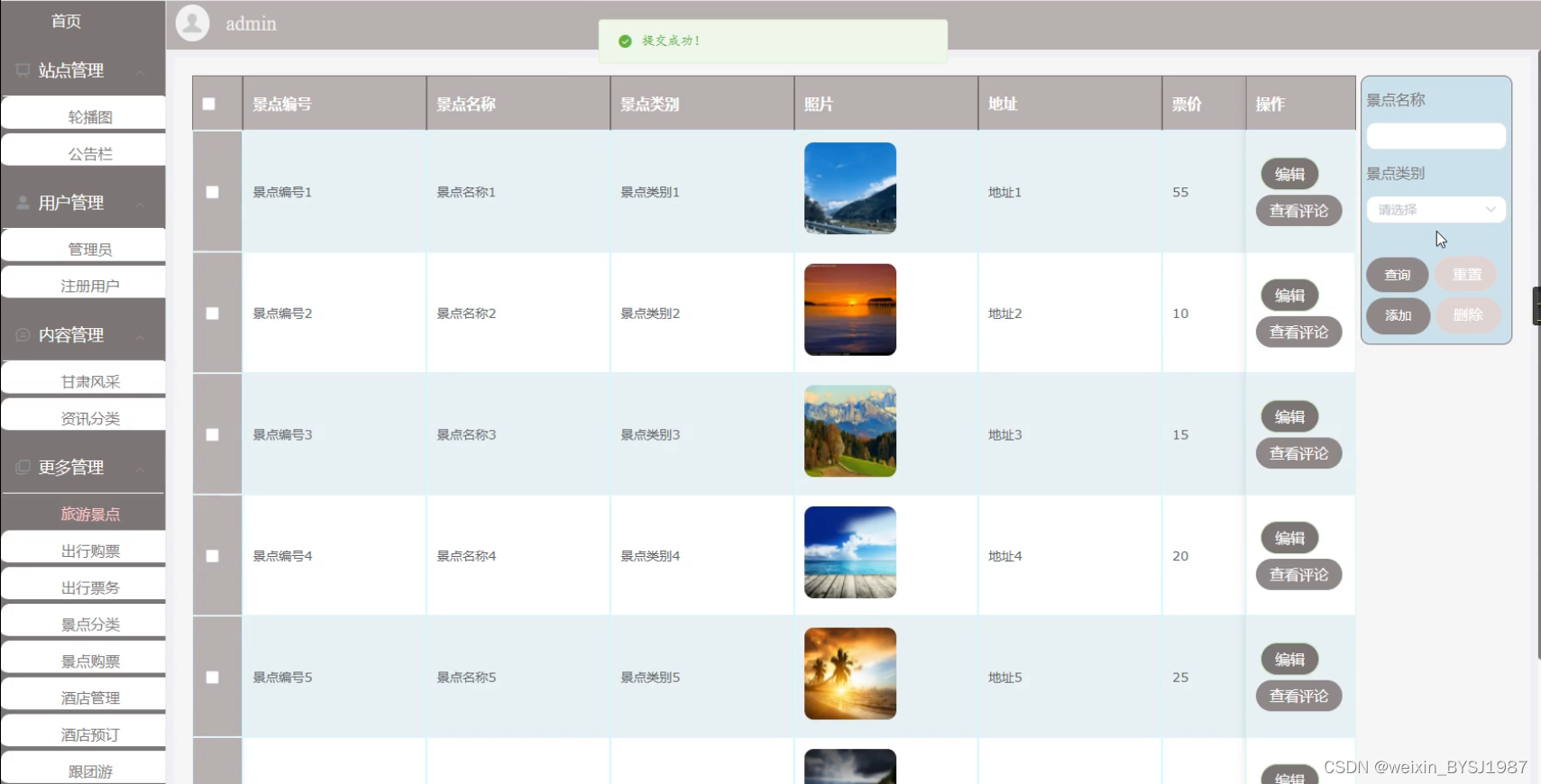Screen dimensions: 1541x784
Task: Click 查看评论 for 景点编号2
Action: coord(1298,333)
